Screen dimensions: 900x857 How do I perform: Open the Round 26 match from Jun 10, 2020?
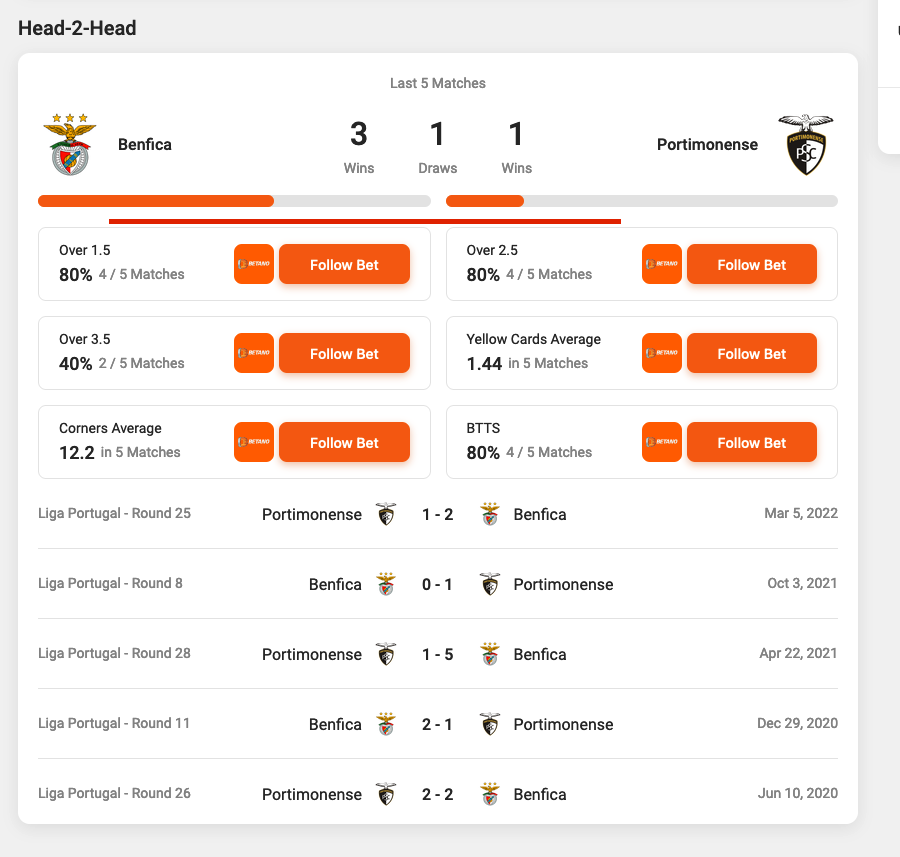pos(437,793)
